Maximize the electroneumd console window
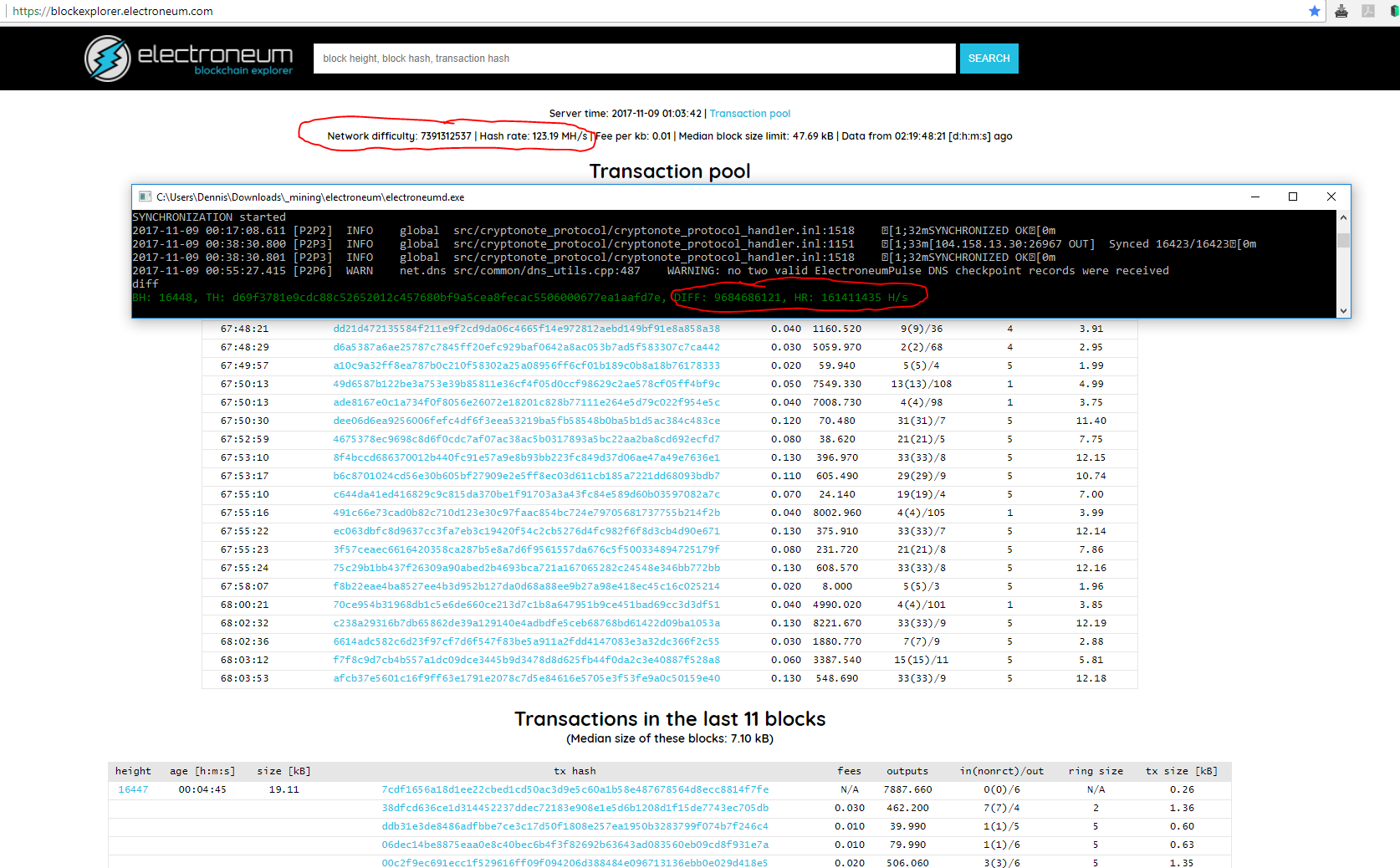Screen dimensions: 1400x868 (1293, 197)
